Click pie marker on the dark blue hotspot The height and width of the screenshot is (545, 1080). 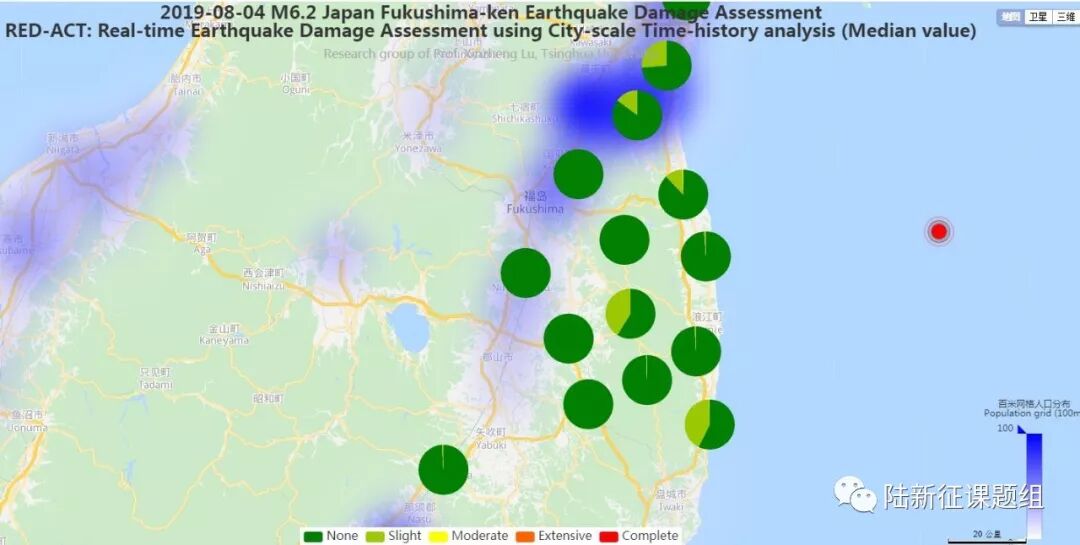(x=637, y=115)
